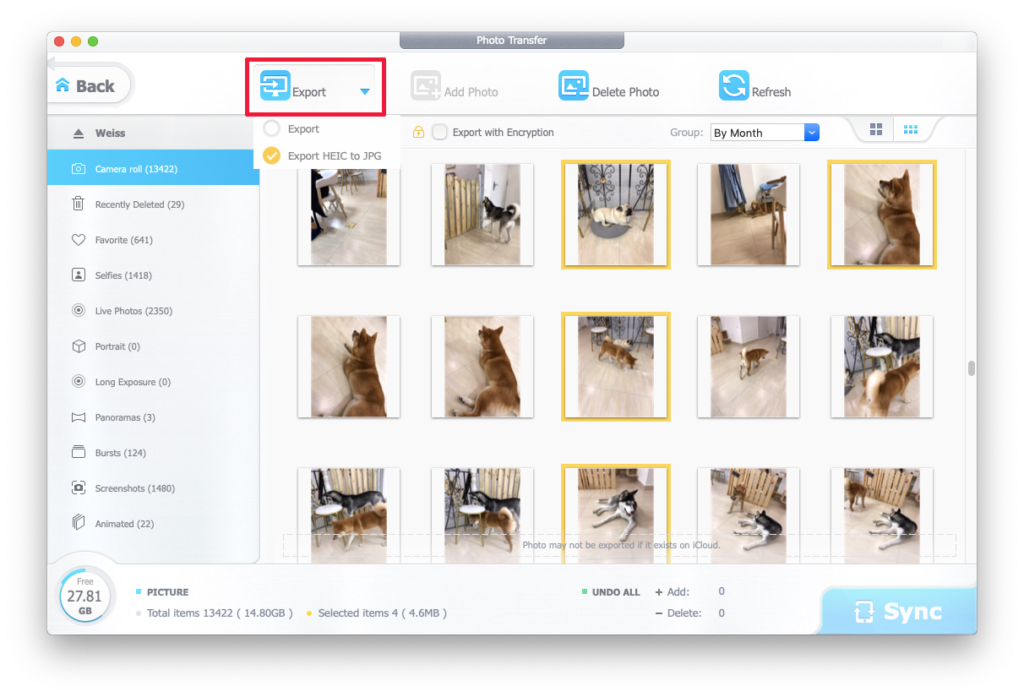Open the Live Photos album
This screenshot has height=697, width=1024.
coord(133,311)
